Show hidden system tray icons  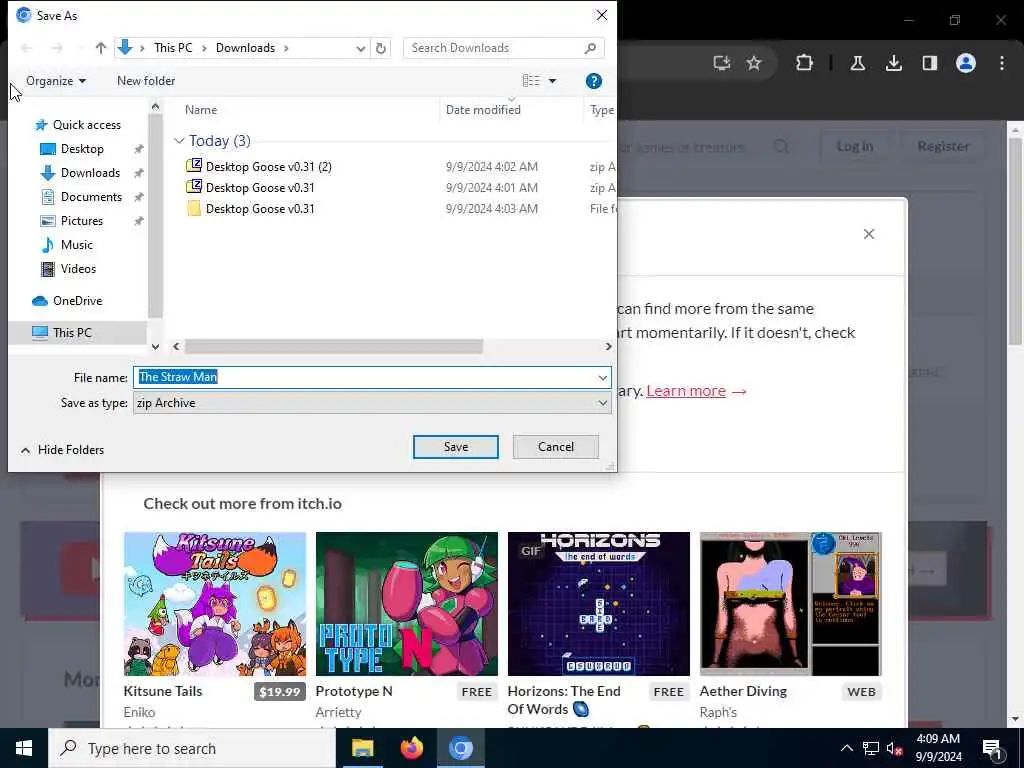(x=846, y=748)
